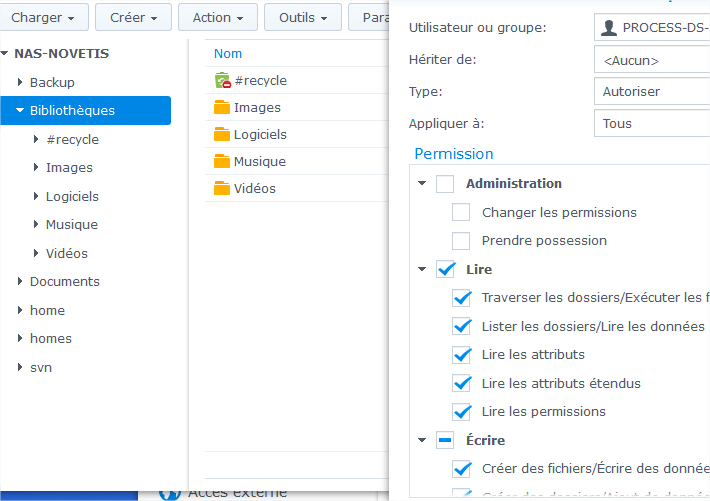Screen dimensions: 710x501
Task: Expand the Backup folder in tree
Action: point(20,83)
